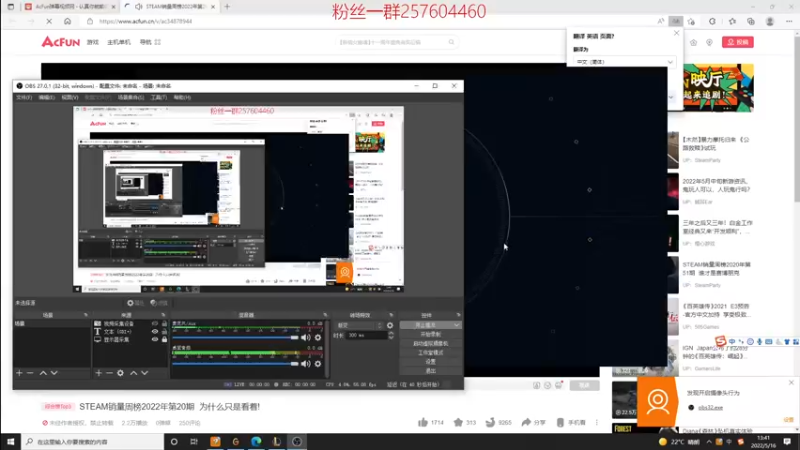800x450 pixels.
Task: Toggle lock on 显示器采集 source
Action: (164, 339)
